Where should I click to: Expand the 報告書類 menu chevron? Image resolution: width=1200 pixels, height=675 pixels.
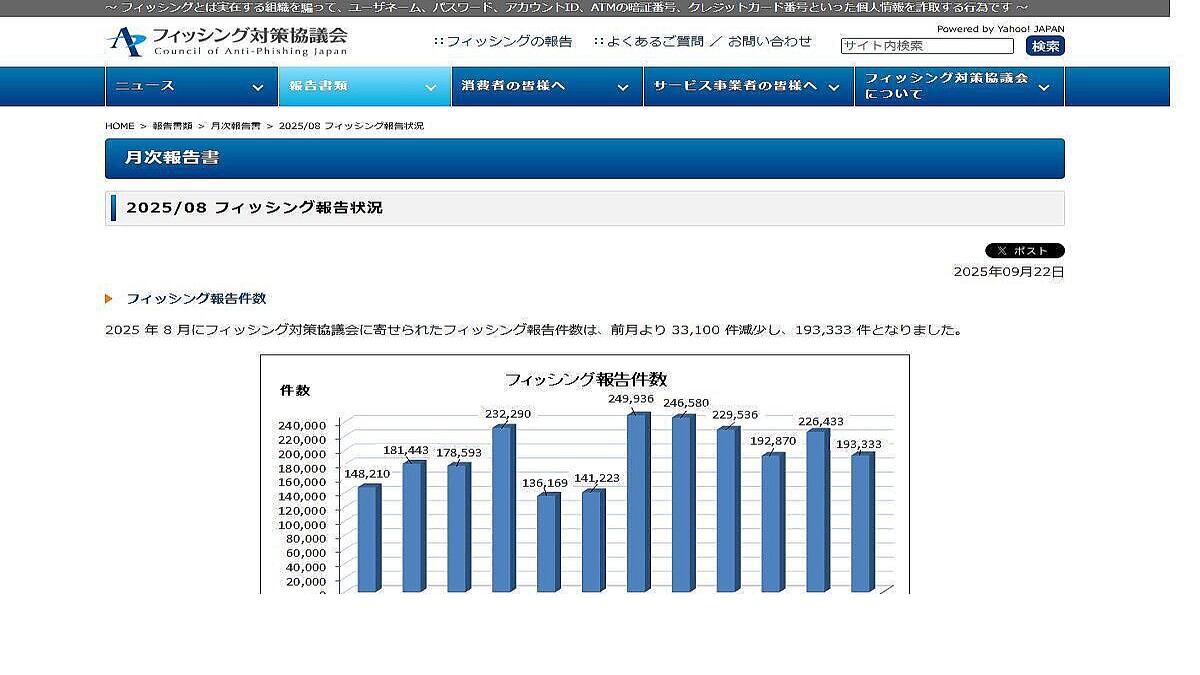click(x=431, y=88)
